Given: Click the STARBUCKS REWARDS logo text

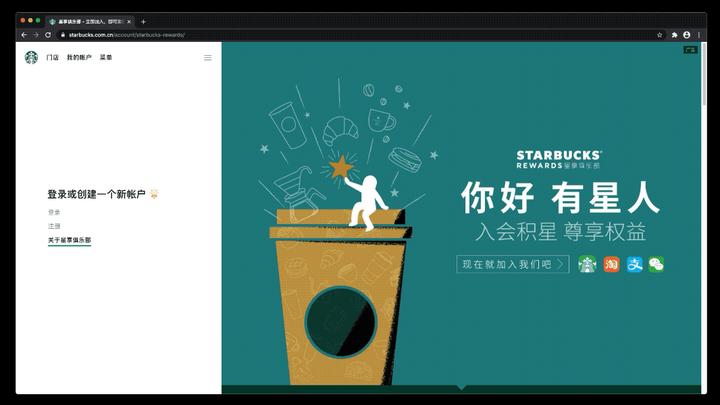Looking at the screenshot, I should coord(558,160).
